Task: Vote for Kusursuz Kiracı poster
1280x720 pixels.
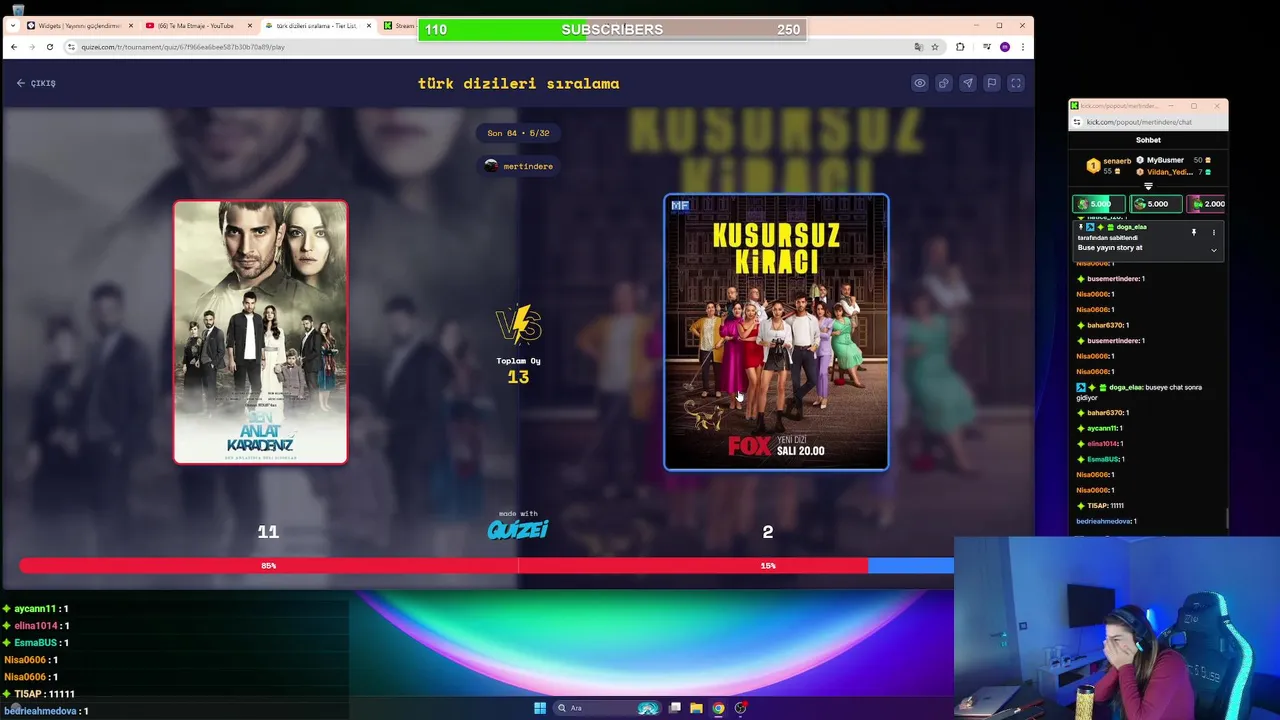Action: pos(776,332)
